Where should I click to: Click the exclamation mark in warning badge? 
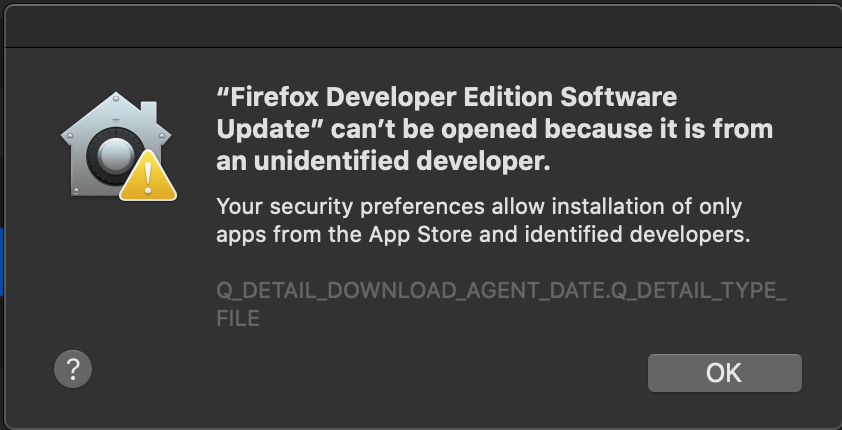pyautogui.click(x=148, y=179)
